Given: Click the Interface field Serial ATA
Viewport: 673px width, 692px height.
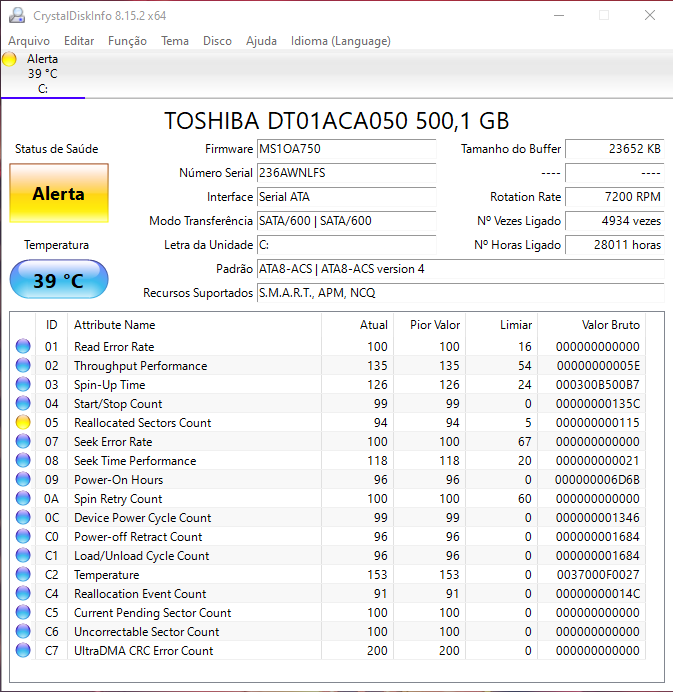Looking at the screenshot, I should (x=346, y=196).
